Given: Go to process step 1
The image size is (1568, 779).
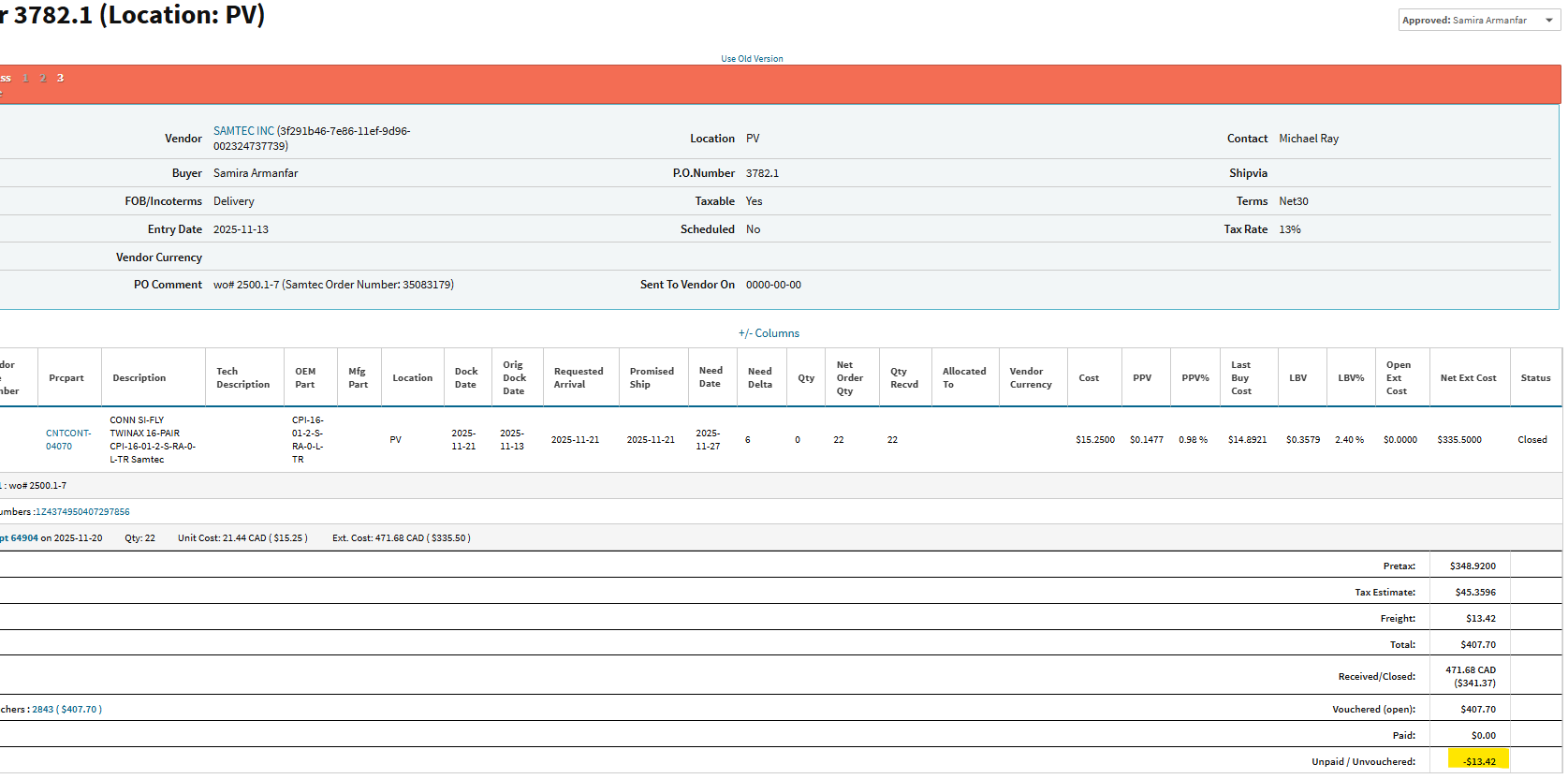Looking at the screenshot, I should [25, 79].
